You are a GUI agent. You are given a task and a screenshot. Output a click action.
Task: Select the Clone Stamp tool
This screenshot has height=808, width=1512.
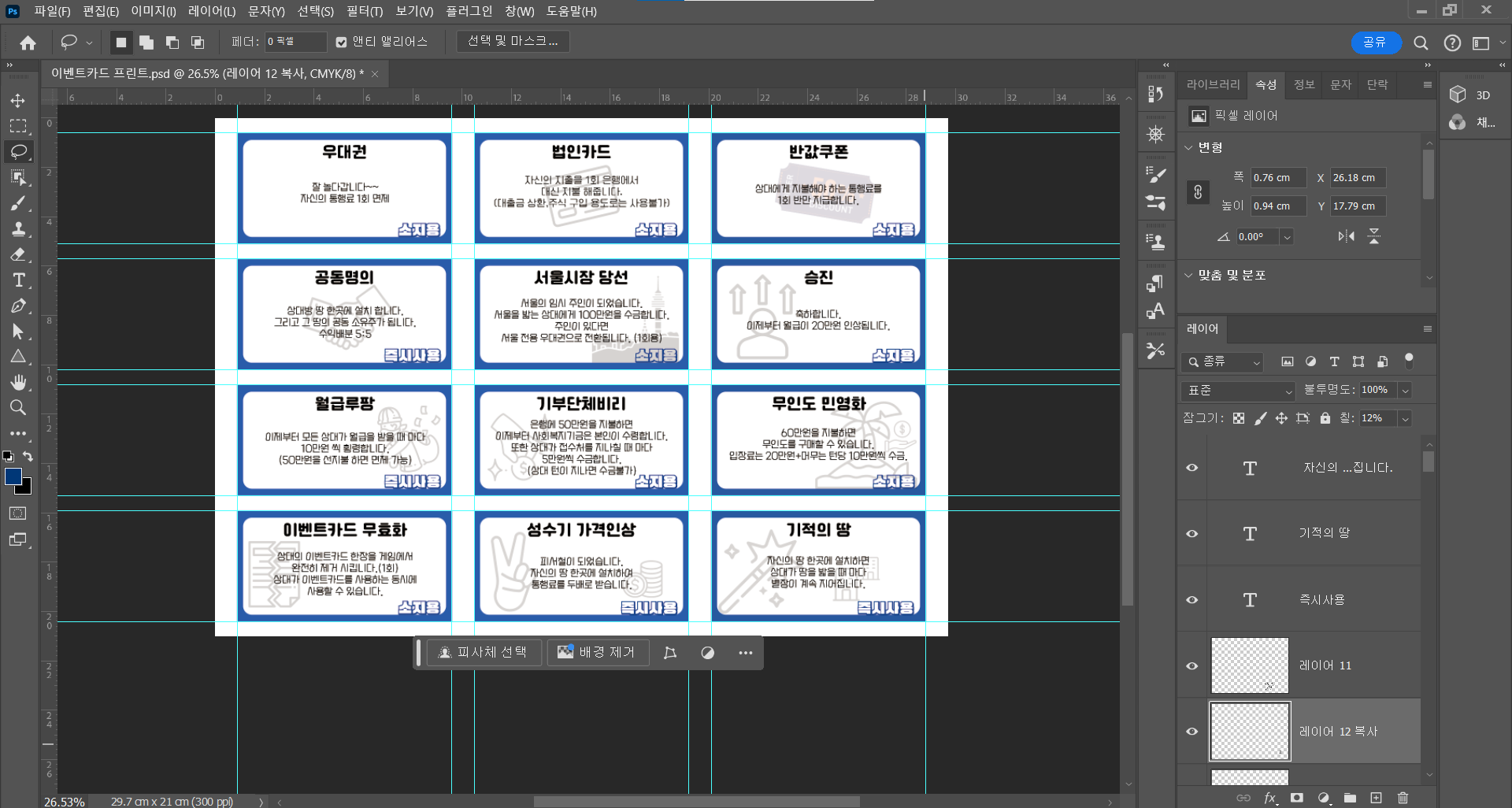click(x=18, y=229)
